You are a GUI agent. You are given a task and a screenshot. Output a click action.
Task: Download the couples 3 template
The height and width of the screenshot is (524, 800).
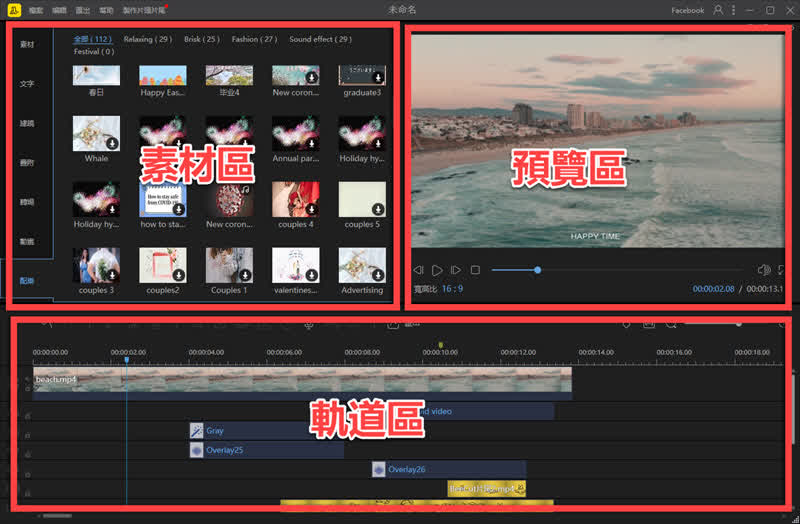point(112,275)
